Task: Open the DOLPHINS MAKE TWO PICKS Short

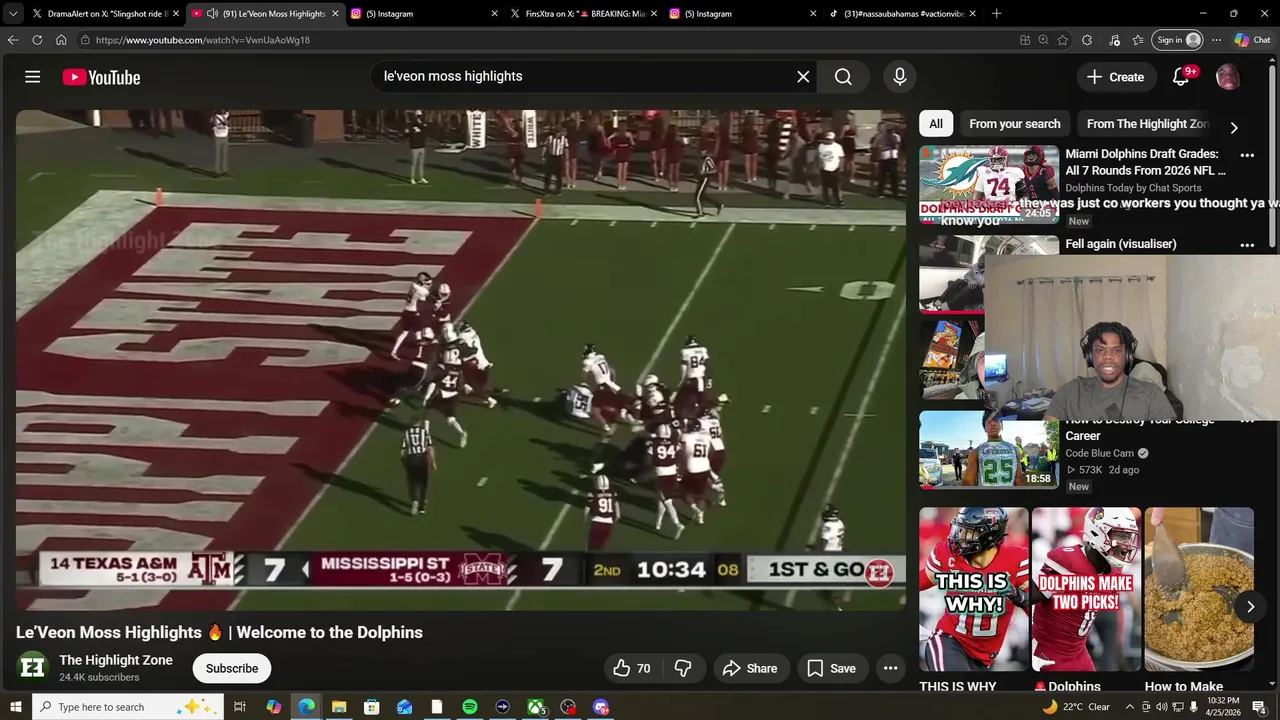Action: point(1086,589)
